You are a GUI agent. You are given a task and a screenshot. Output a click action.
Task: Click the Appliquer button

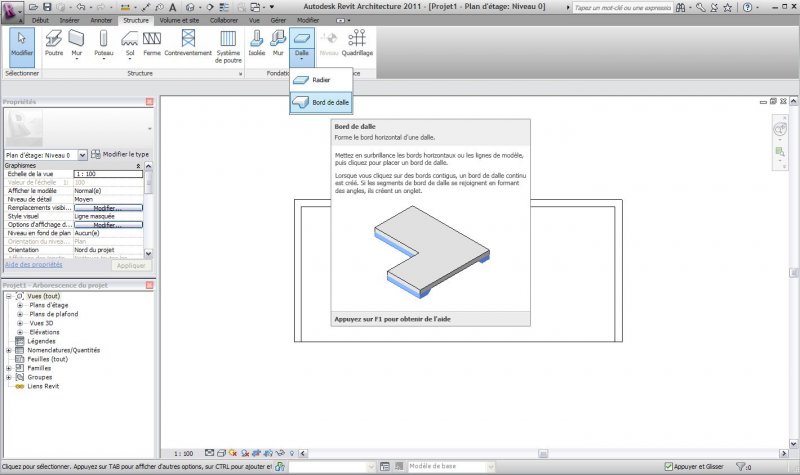pyautogui.click(x=131, y=265)
